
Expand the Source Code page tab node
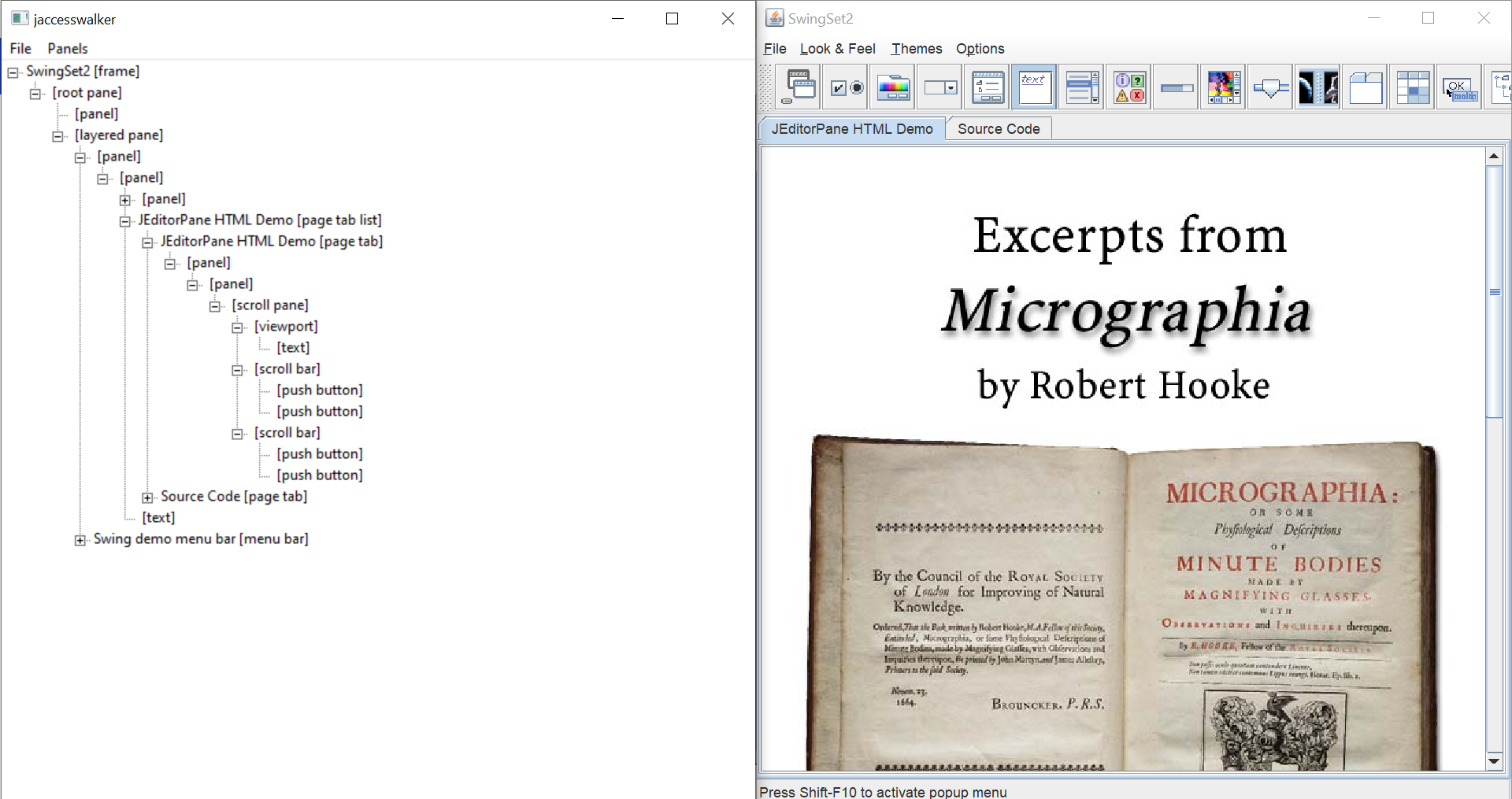(x=147, y=498)
